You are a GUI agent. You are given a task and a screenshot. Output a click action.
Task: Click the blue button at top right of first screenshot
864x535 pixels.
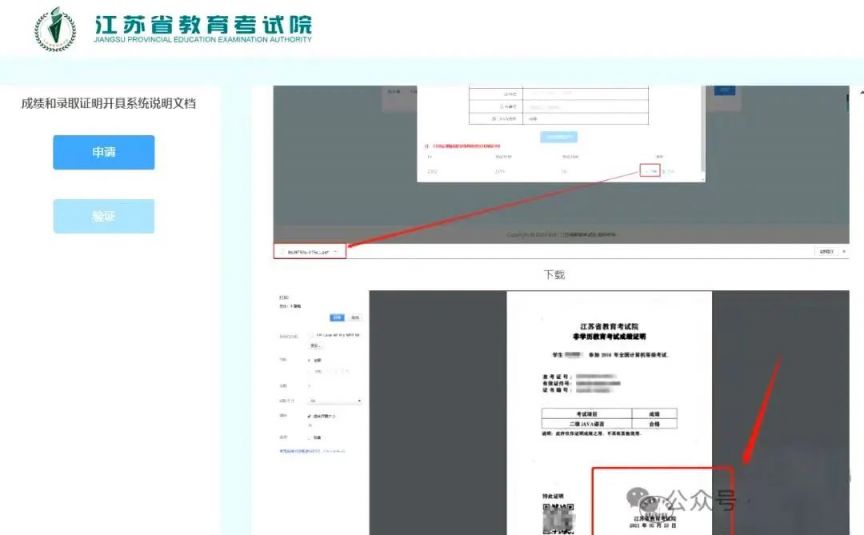[x=724, y=90]
